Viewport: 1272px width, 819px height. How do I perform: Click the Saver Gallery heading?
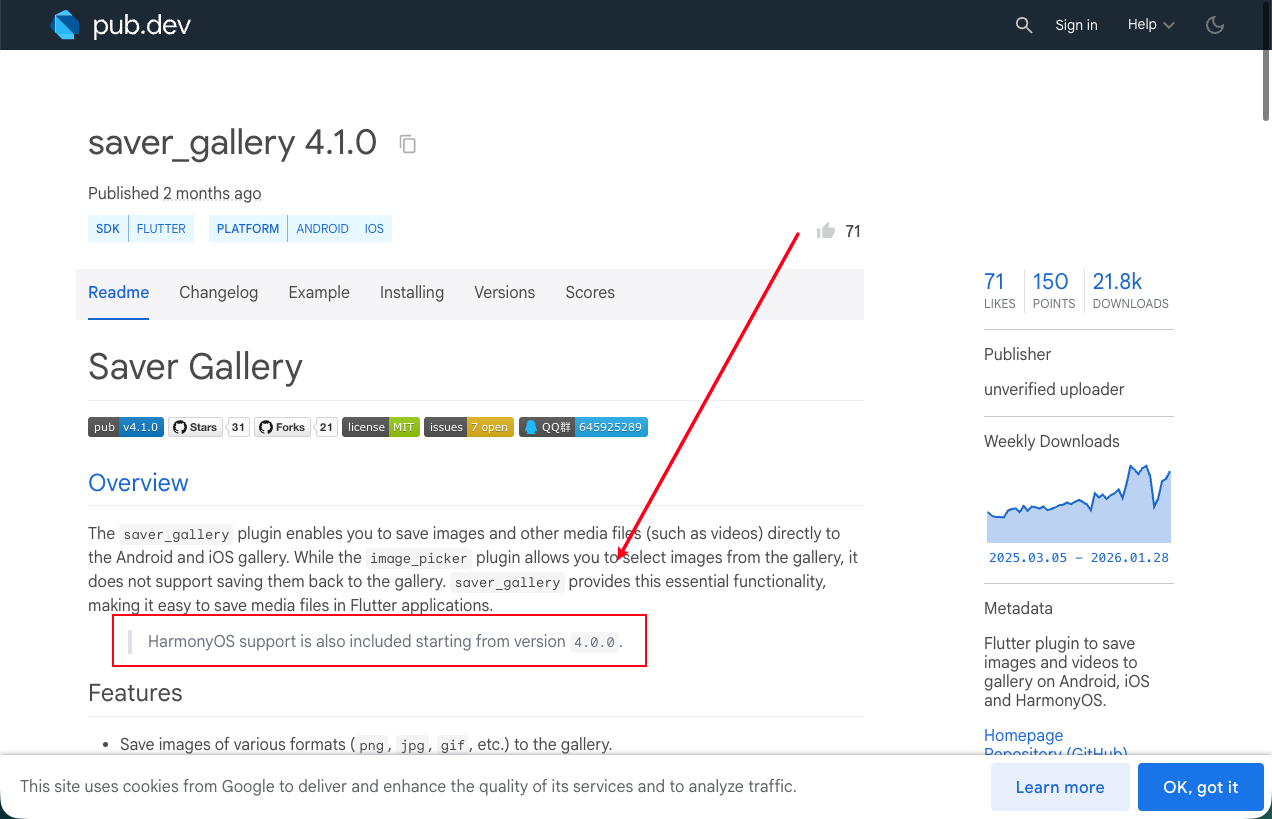195,367
